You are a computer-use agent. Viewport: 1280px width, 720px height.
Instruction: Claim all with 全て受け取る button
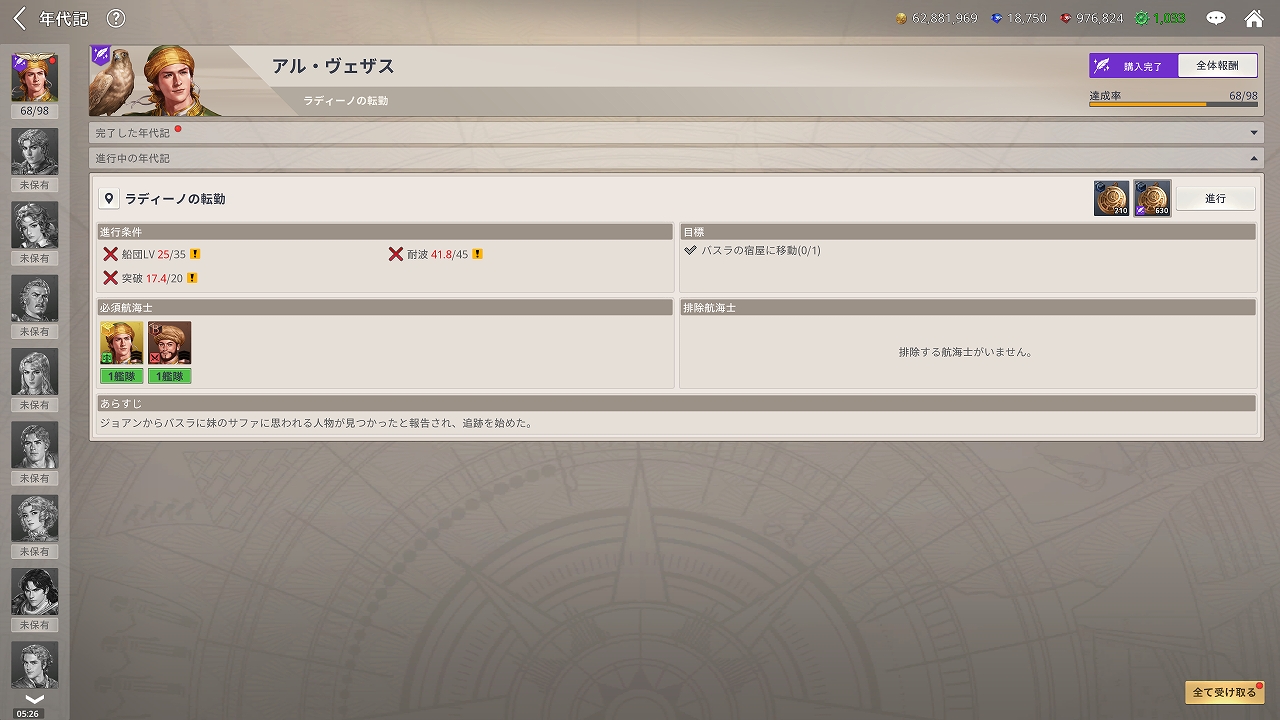tap(1224, 692)
